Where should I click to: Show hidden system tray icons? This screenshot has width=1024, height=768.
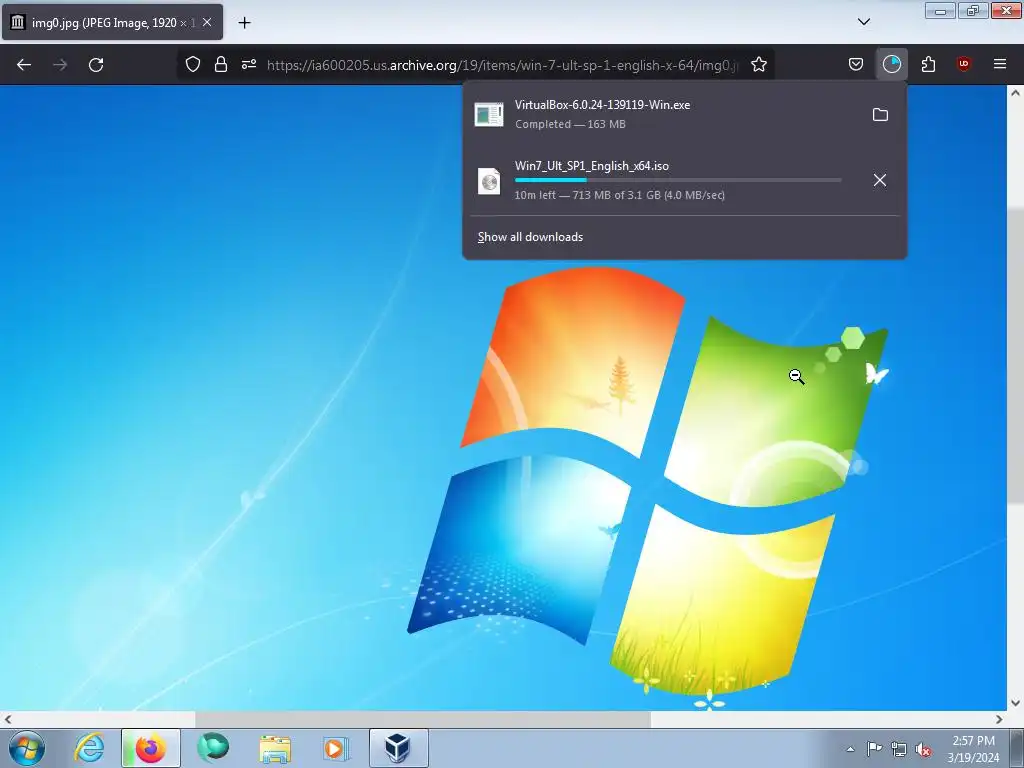[850, 749]
